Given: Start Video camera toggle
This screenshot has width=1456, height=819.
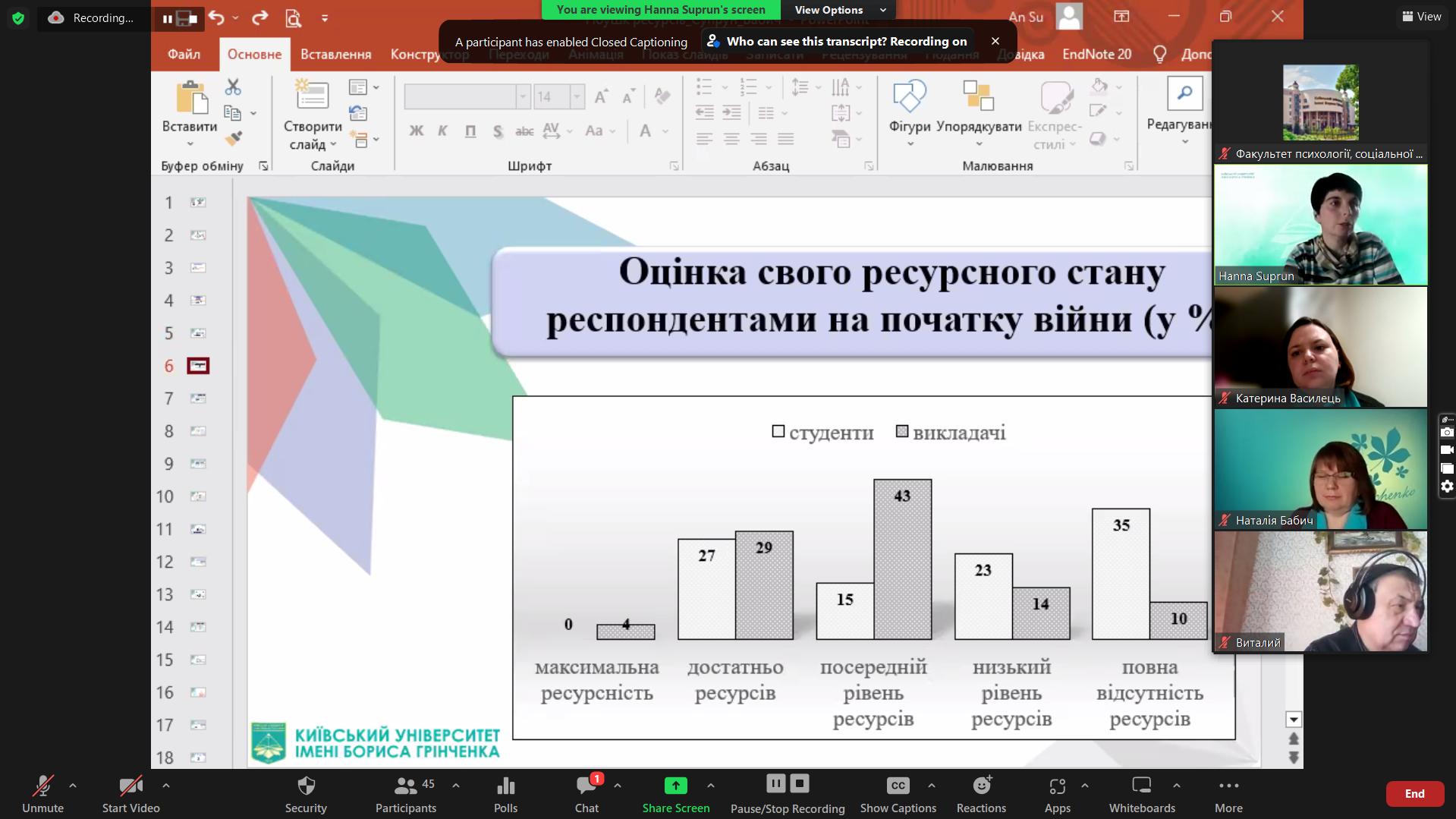Looking at the screenshot, I should click(131, 786).
